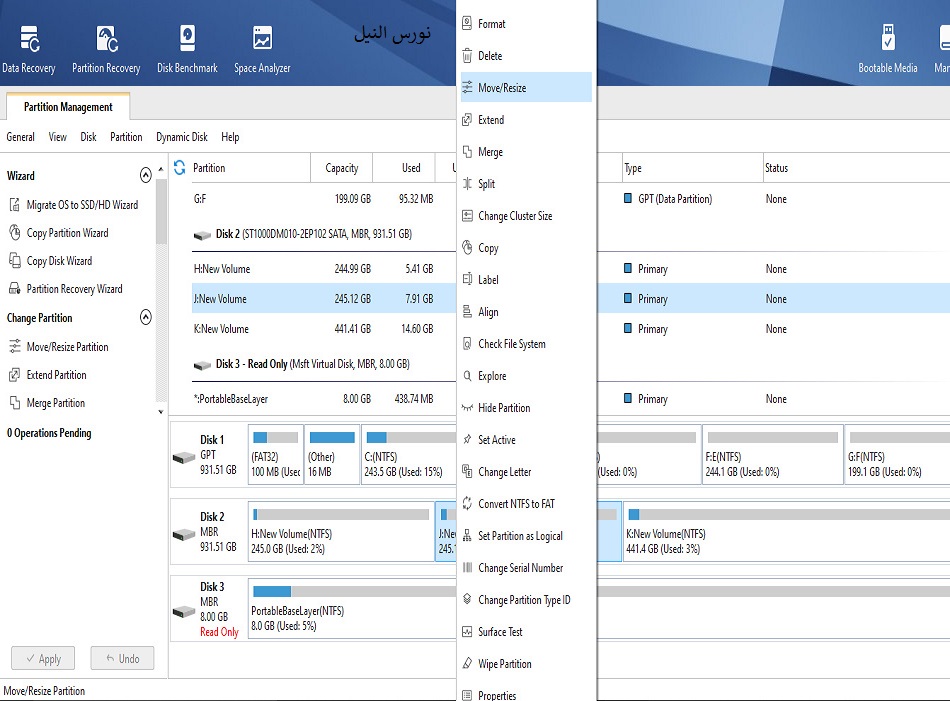Image resolution: width=950 pixels, height=701 pixels.
Task: Click the Disk 2 drive icon in the disk map
Action: 184,533
